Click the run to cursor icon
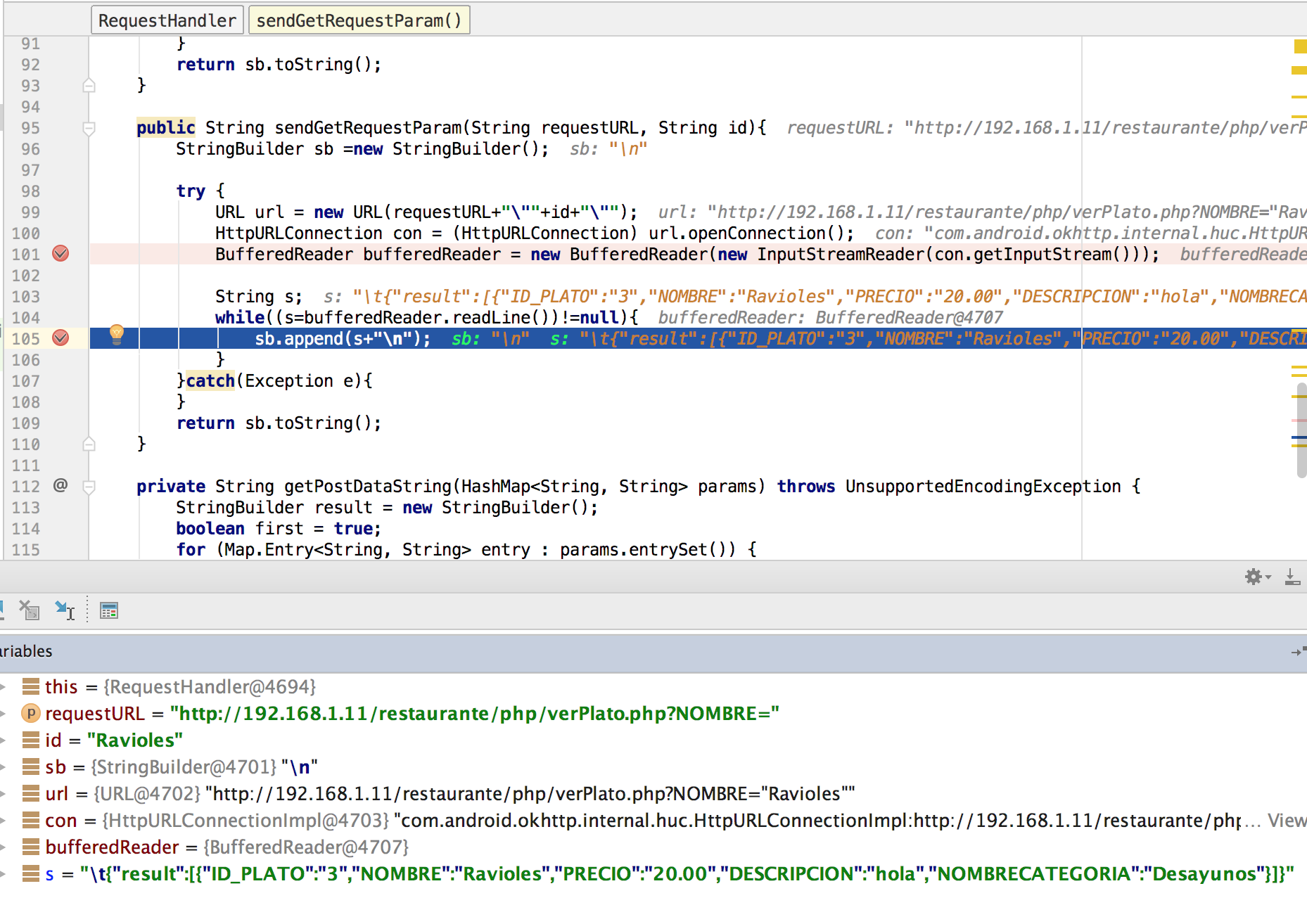This screenshot has height=924, width=1307. (x=65, y=610)
